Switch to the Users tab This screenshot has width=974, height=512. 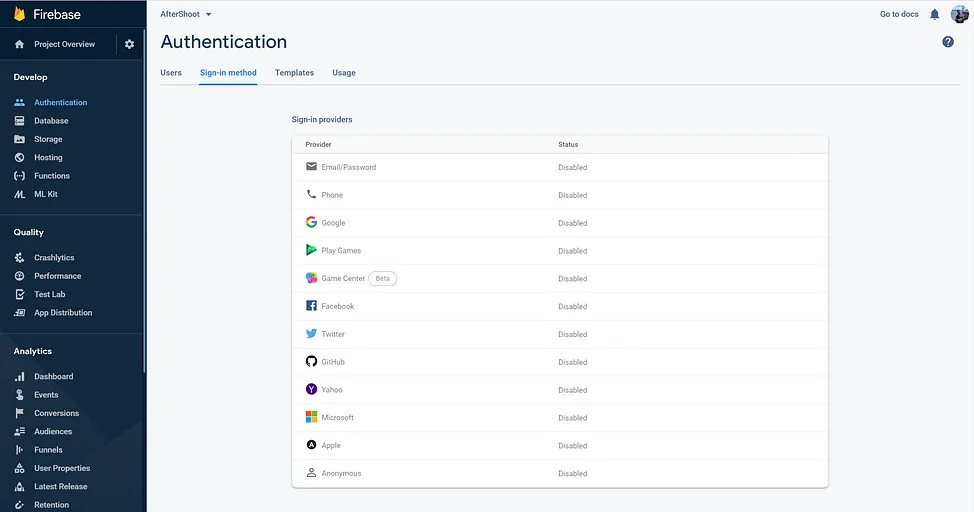[x=171, y=73]
